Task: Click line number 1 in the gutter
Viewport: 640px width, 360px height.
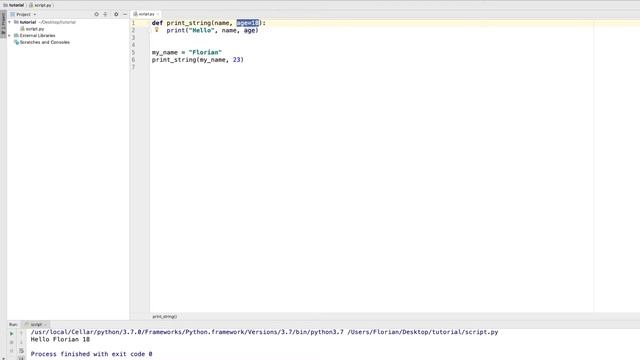Action: pos(133,23)
